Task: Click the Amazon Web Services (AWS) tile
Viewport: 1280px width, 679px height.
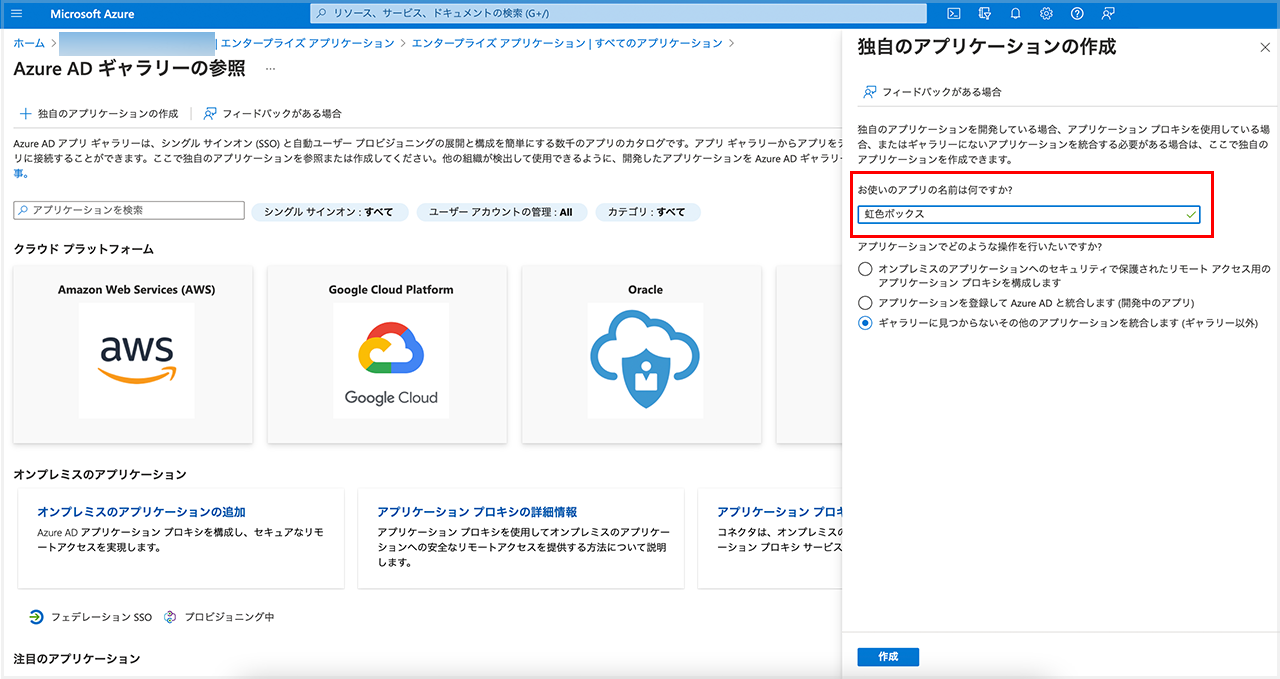Action: (136, 355)
